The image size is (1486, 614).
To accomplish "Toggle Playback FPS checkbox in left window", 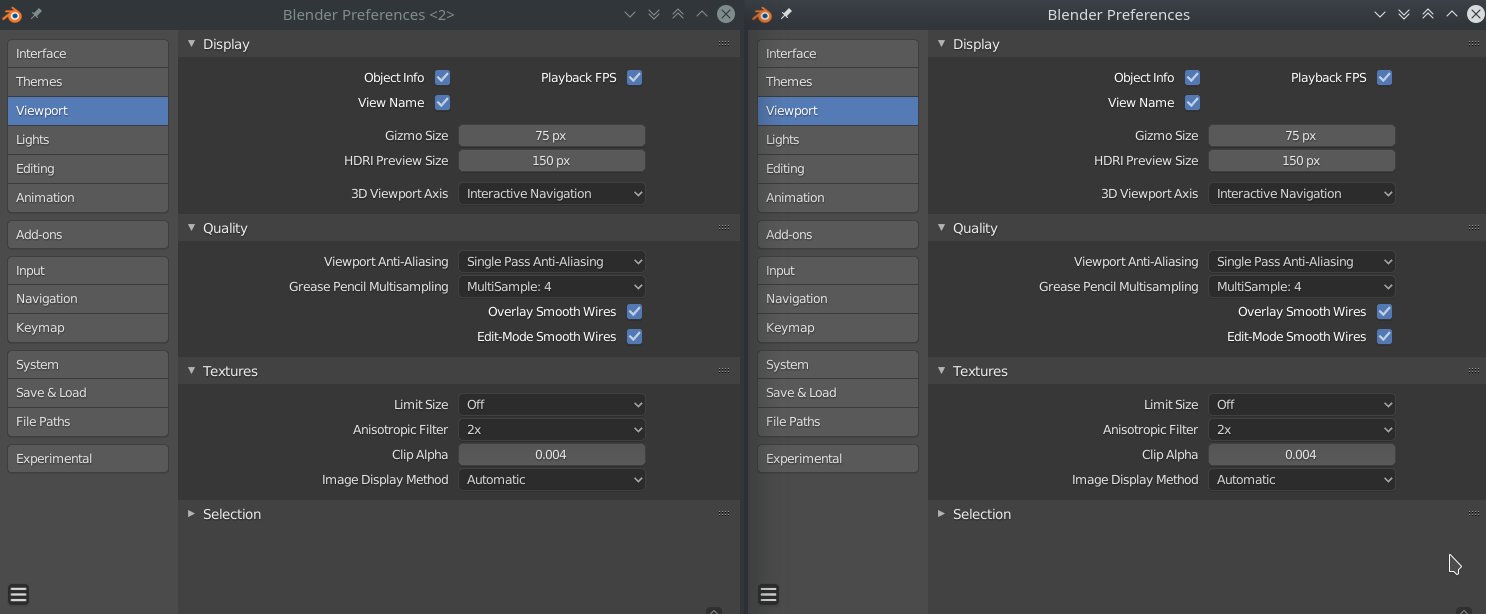I will 634,77.
